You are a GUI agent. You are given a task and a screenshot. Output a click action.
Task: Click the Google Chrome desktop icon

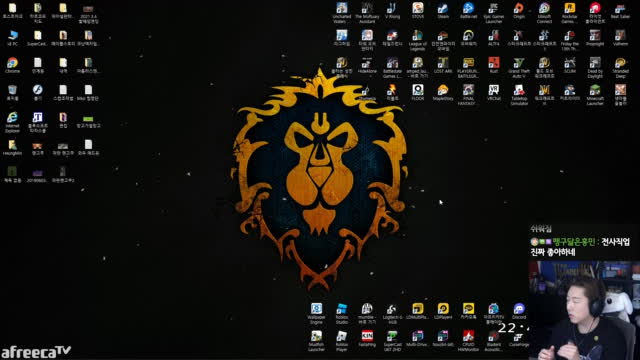12,65
